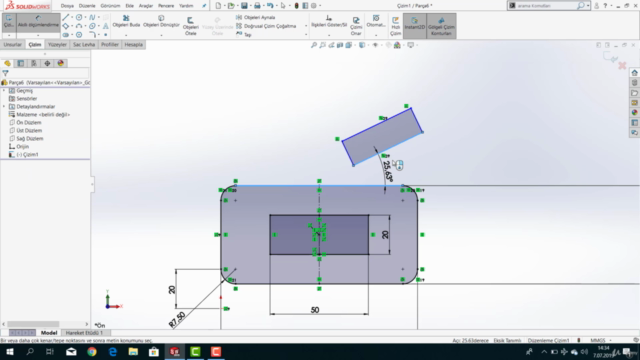The image size is (640, 360).
Task: Open the Düzenle menu
Action: tap(87, 6)
